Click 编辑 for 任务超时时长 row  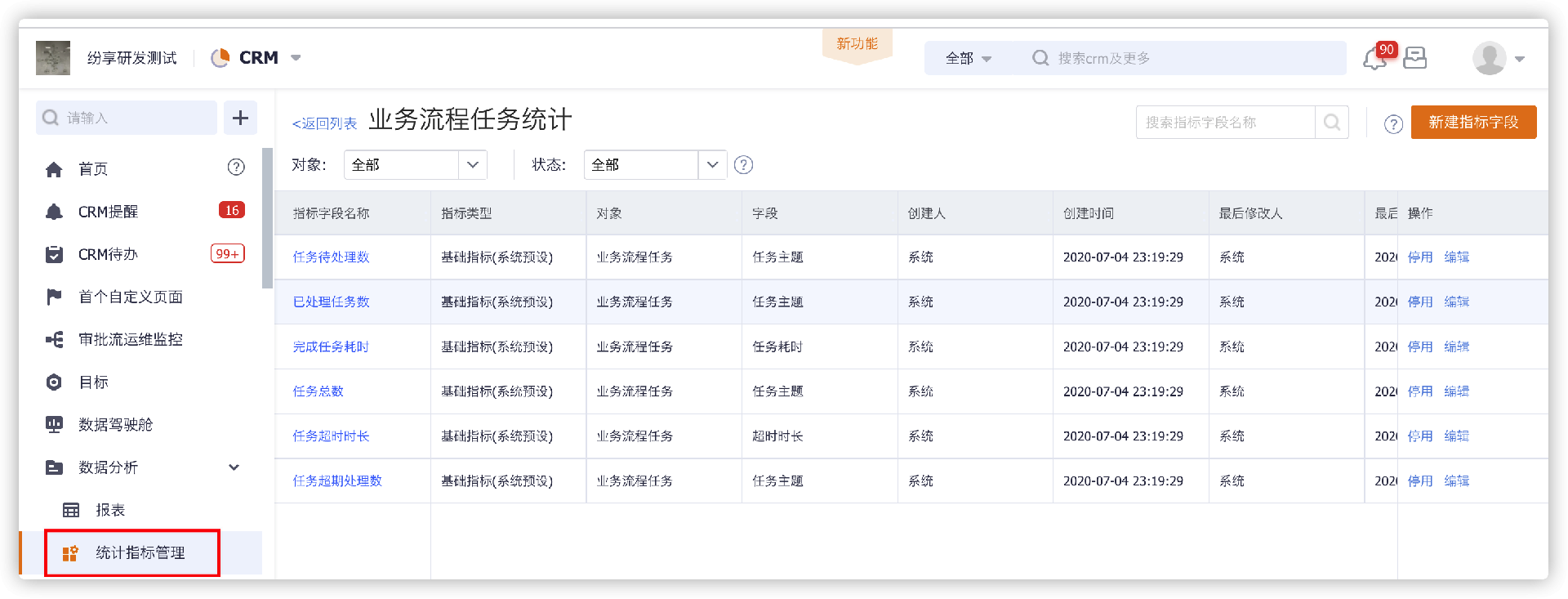click(x=1457, y=436)
